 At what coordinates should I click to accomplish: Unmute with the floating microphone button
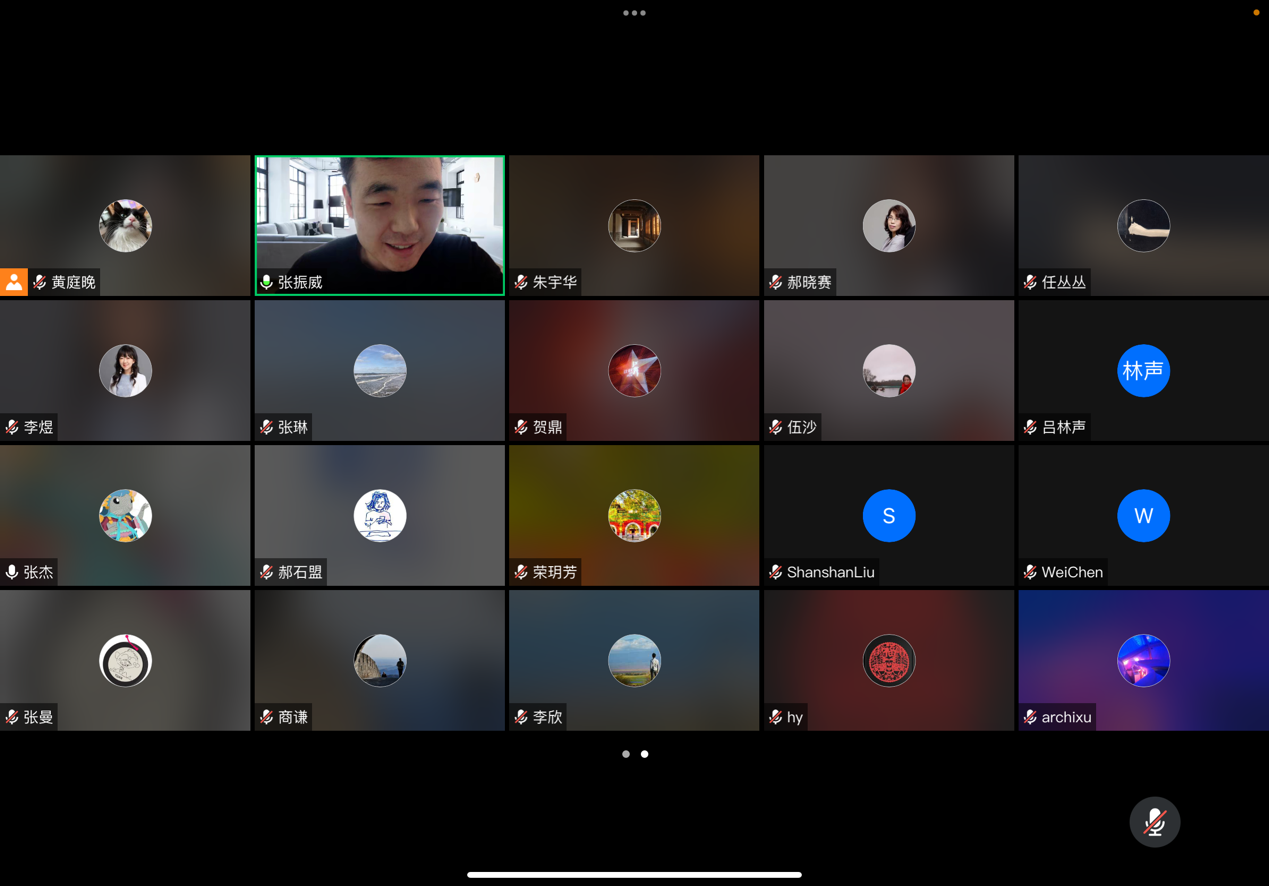(x=1154, y=822)
